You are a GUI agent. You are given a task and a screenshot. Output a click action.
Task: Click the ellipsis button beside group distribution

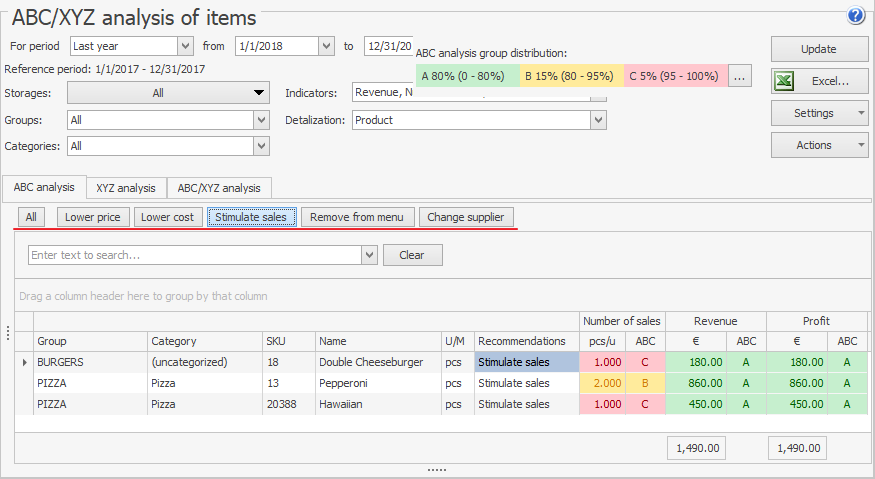(x=739, y=76)
